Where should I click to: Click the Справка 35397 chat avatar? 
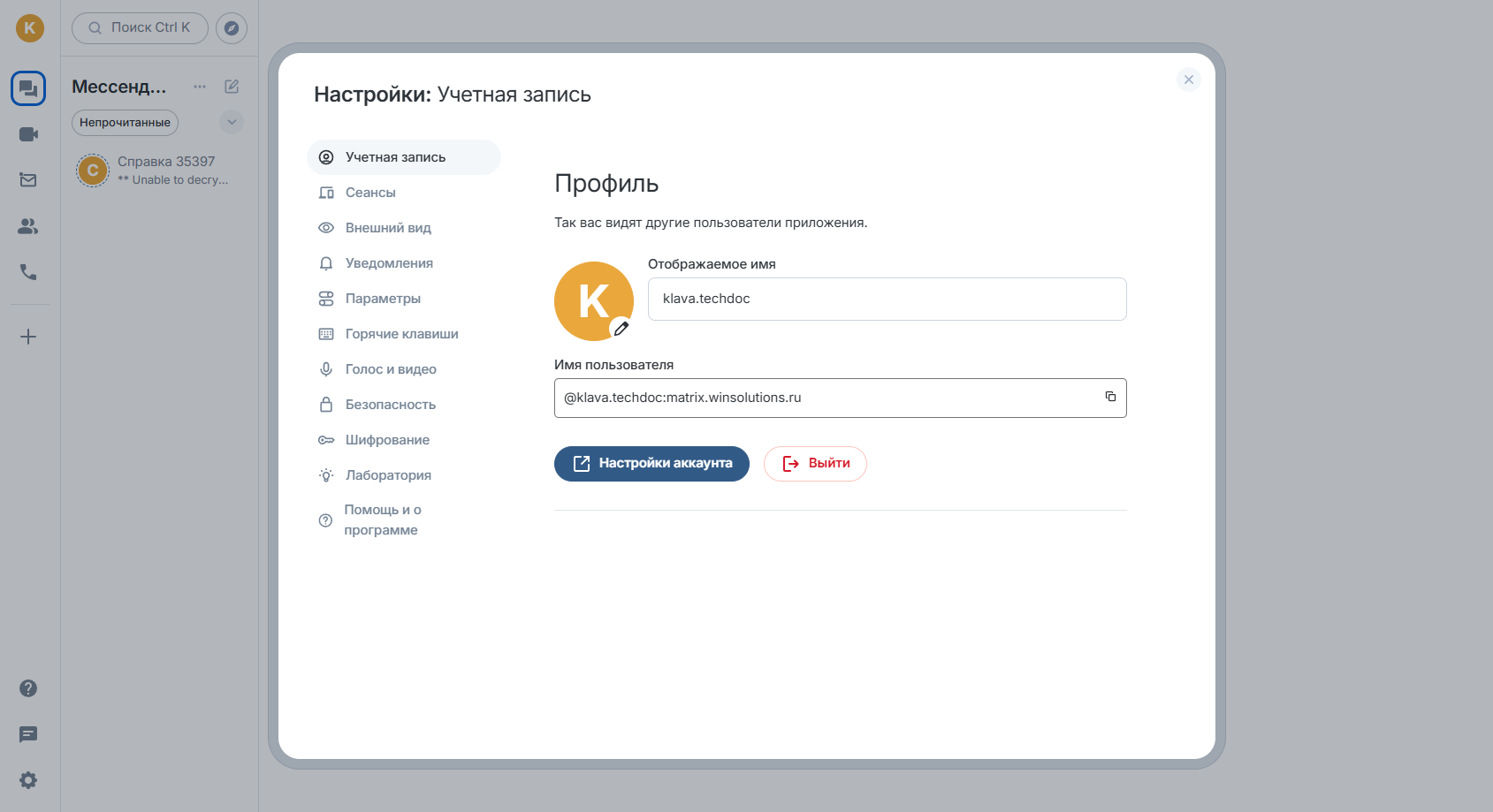click(93, 171)
